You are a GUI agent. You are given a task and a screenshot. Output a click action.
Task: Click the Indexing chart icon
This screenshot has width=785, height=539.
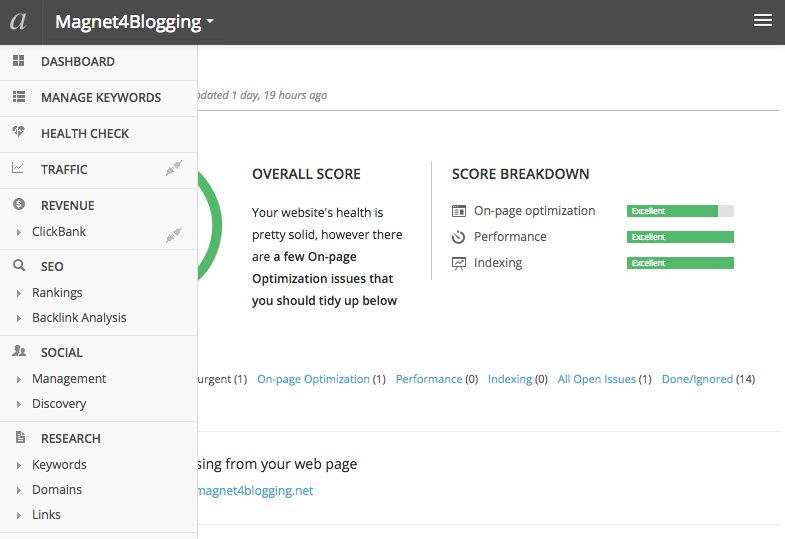459,263
